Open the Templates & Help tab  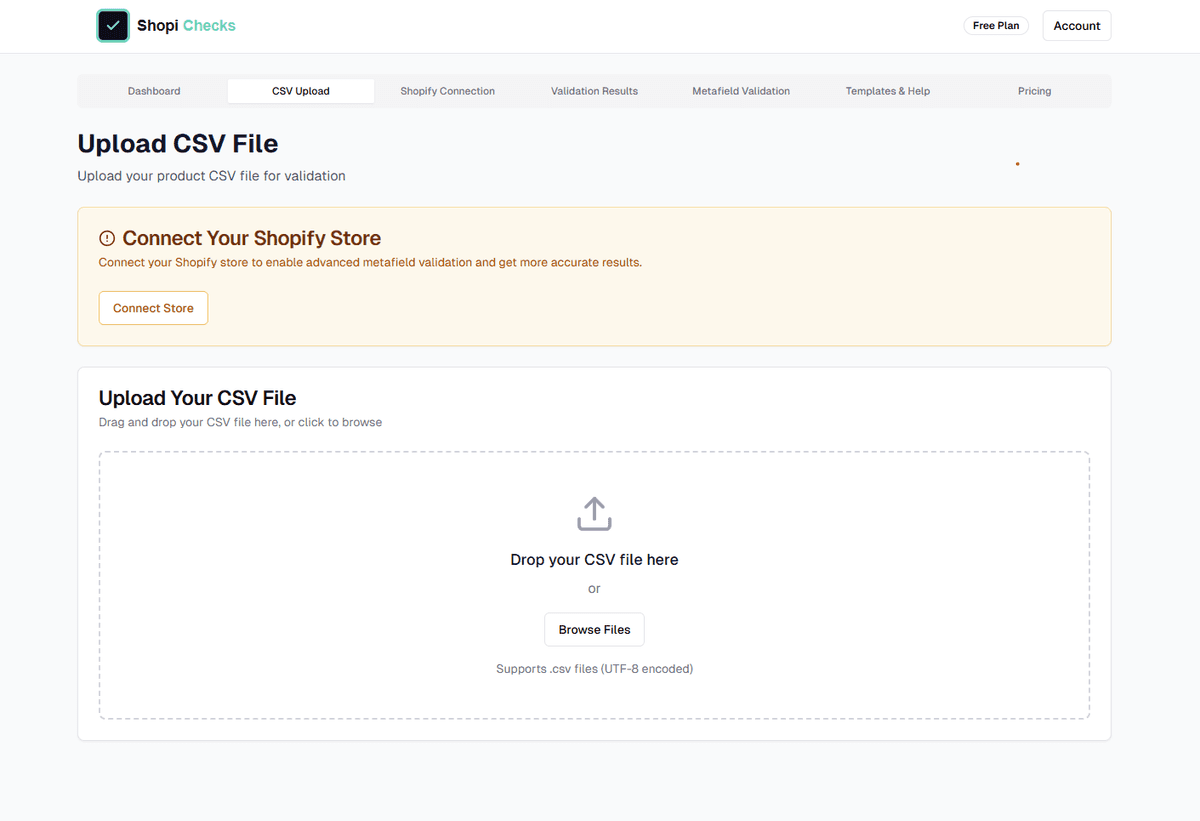887,91
